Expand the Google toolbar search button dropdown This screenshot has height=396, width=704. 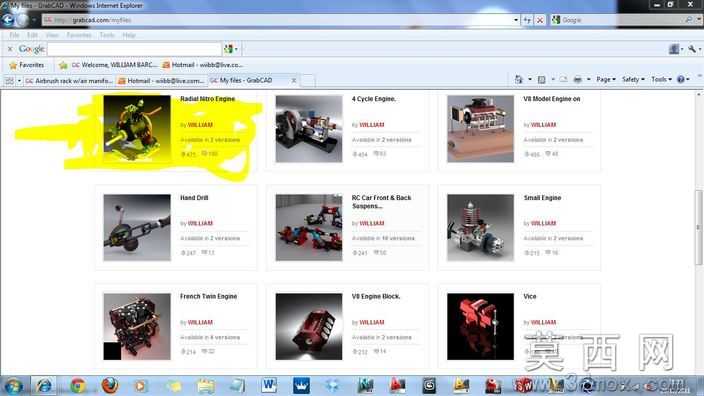[x=236, y=49]
